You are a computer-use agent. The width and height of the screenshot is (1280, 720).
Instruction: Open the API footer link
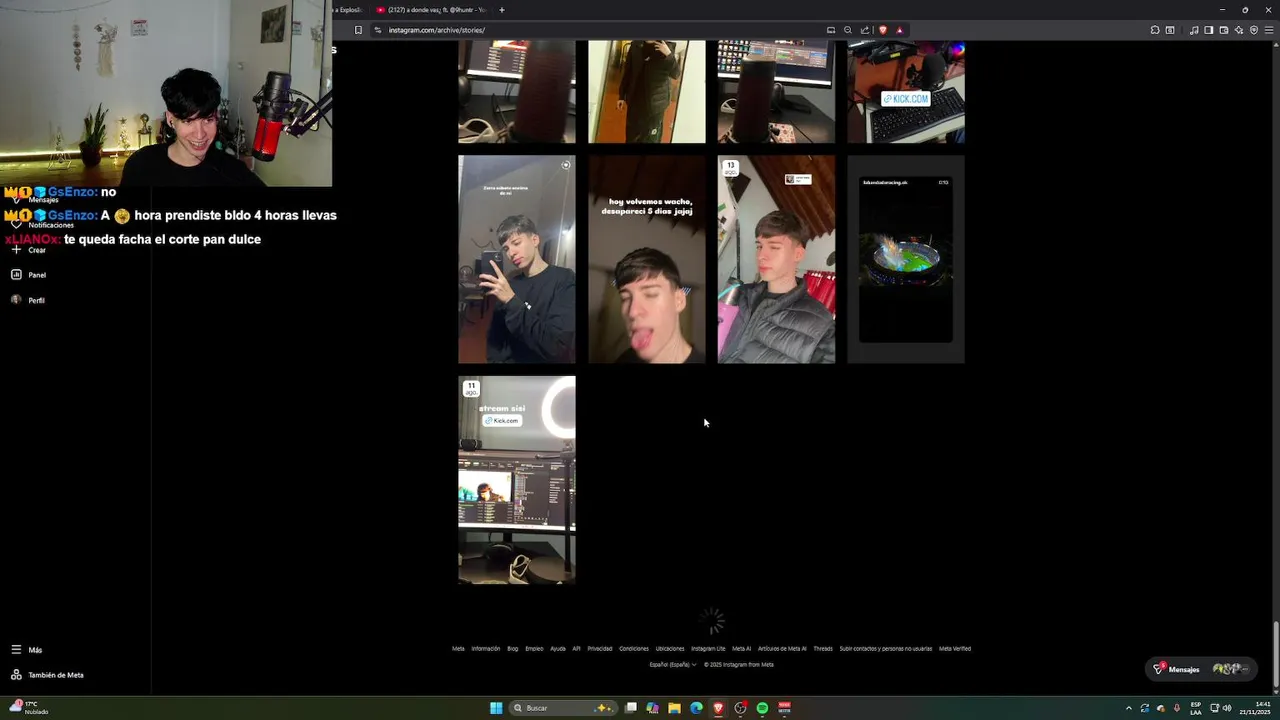[576, 649]
